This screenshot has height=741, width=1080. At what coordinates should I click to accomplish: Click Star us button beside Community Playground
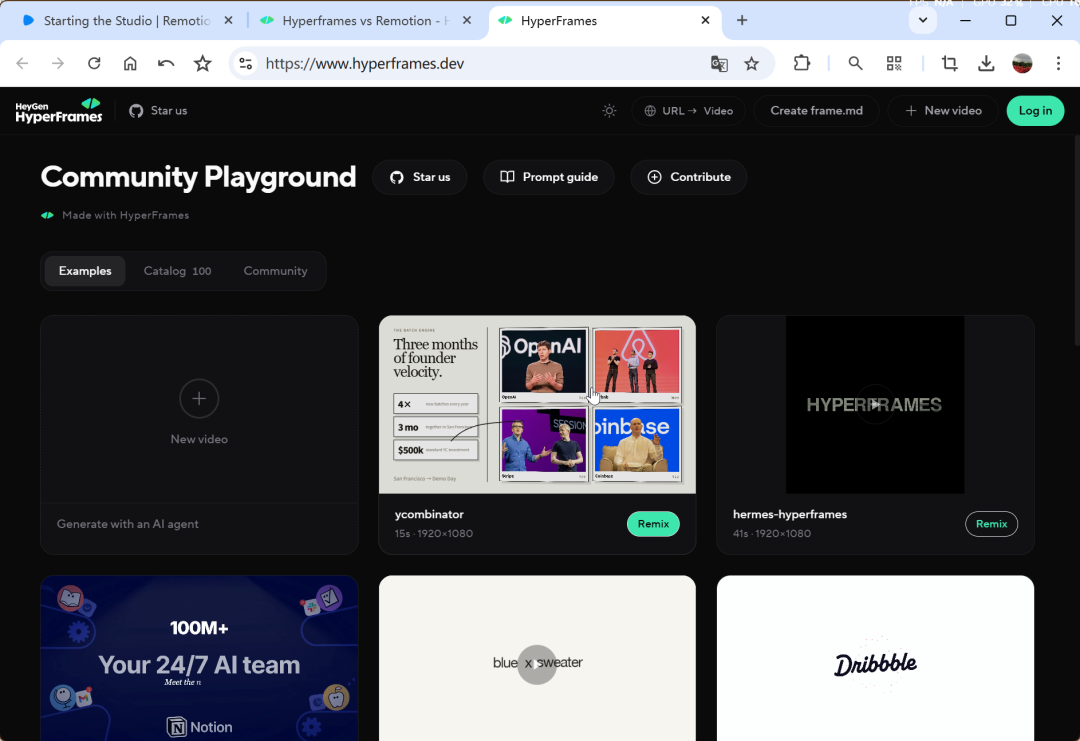click(420, 177)
